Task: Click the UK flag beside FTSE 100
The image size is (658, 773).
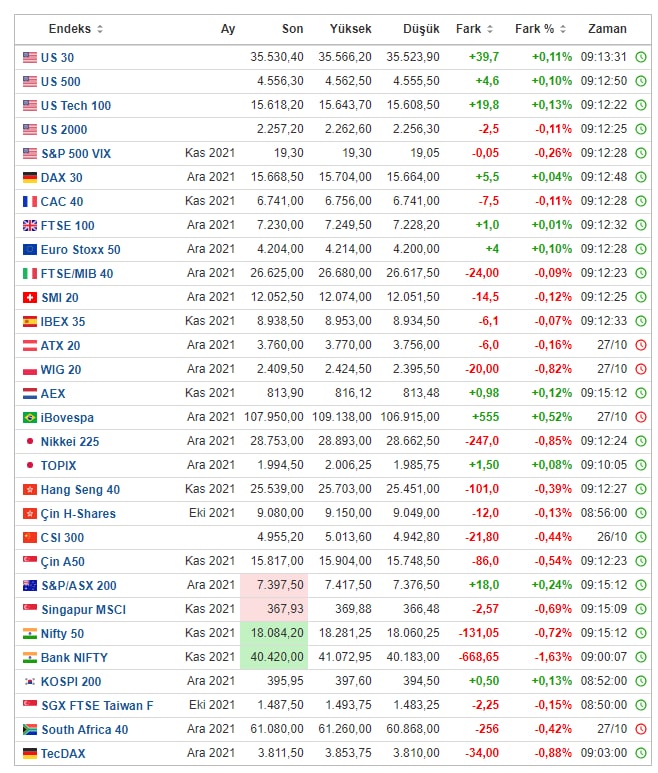Action: tap(30, 226)
